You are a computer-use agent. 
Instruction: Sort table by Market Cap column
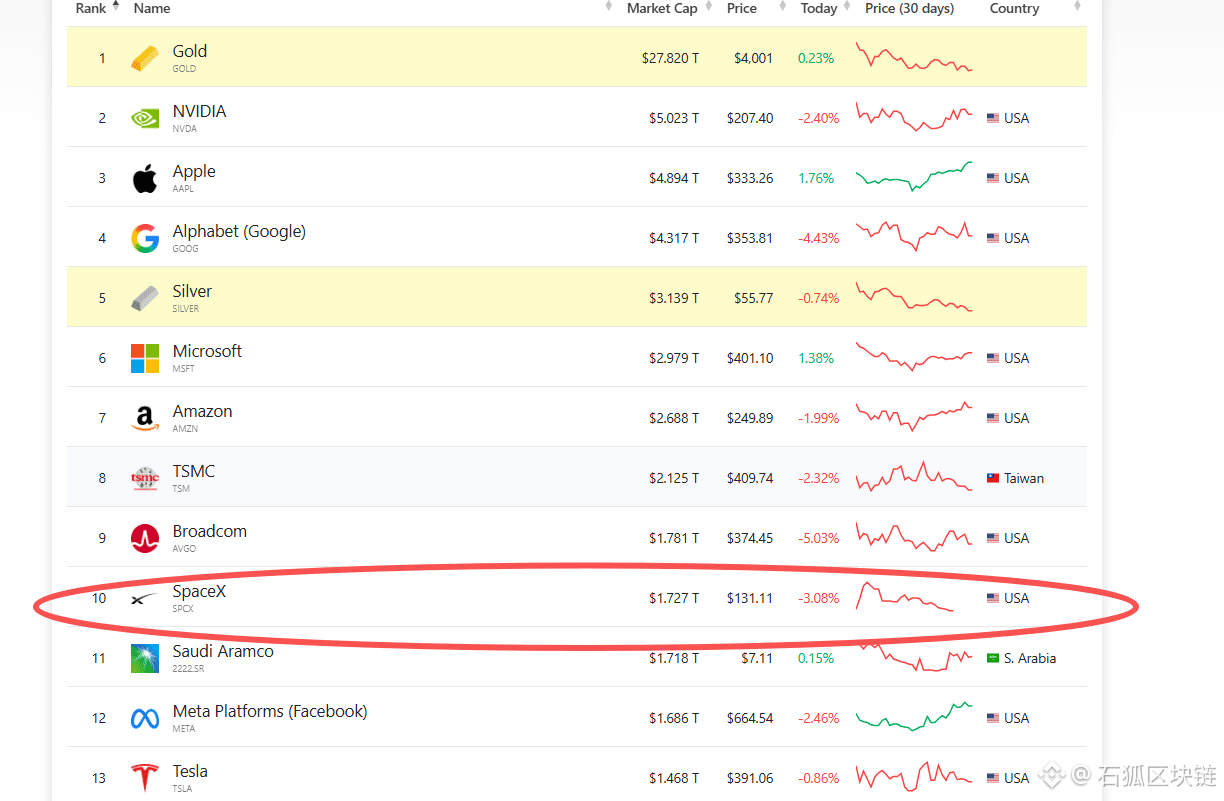[662, 8]
